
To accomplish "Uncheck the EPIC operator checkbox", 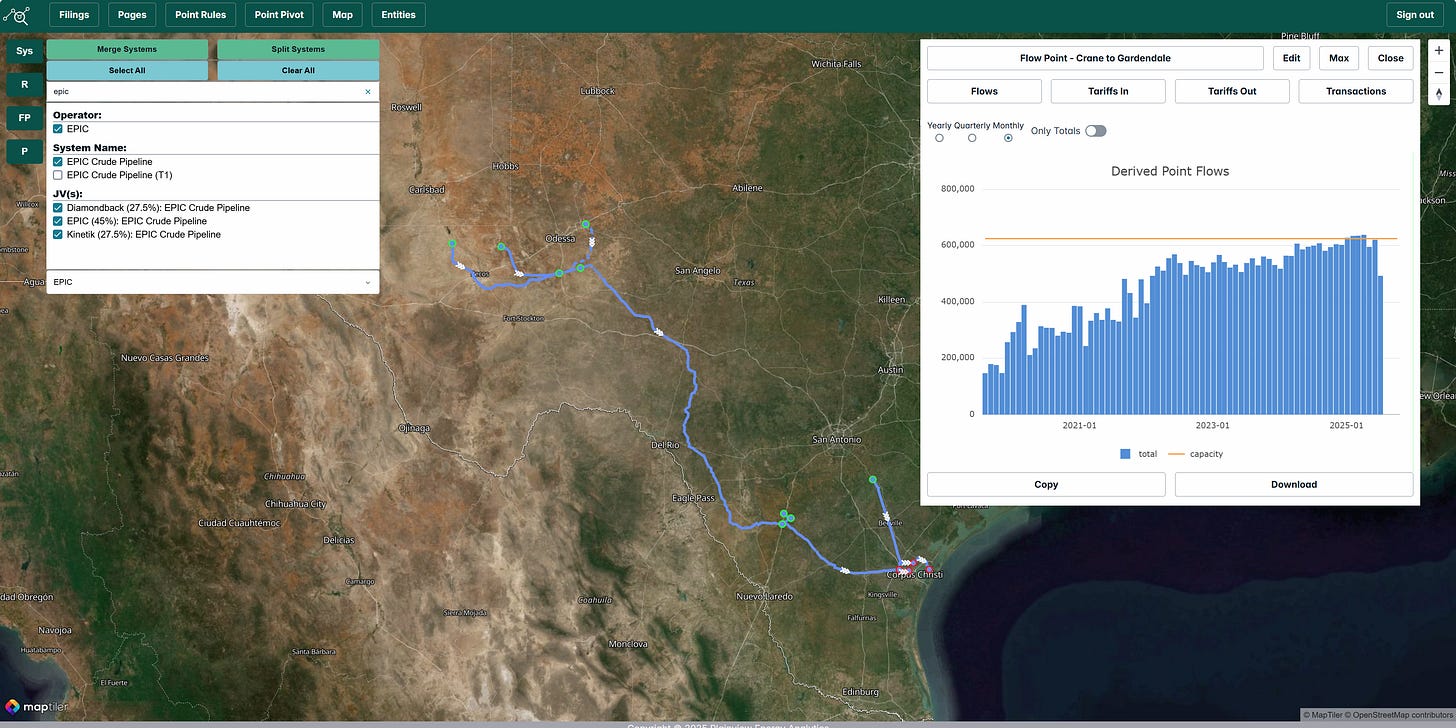I will click(x=58, y=129).
